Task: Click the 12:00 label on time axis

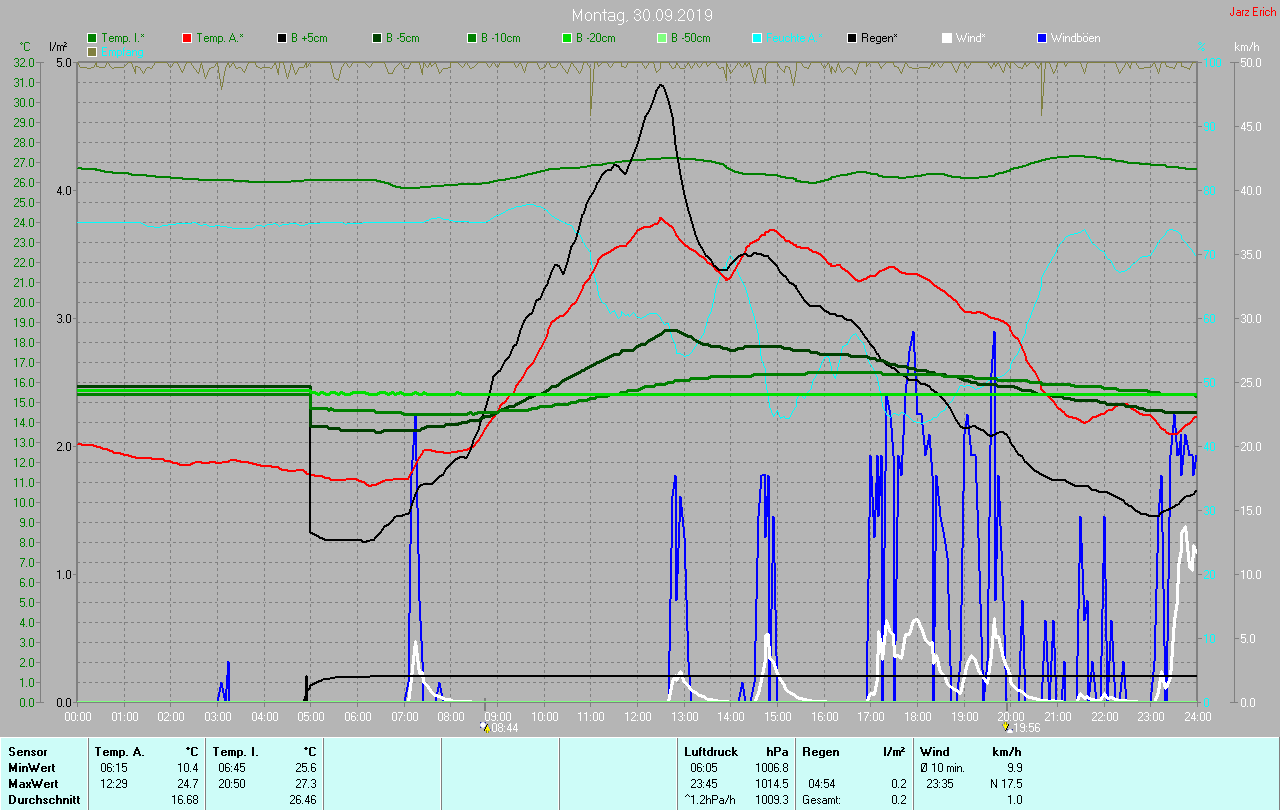Action: click(638, 716)
